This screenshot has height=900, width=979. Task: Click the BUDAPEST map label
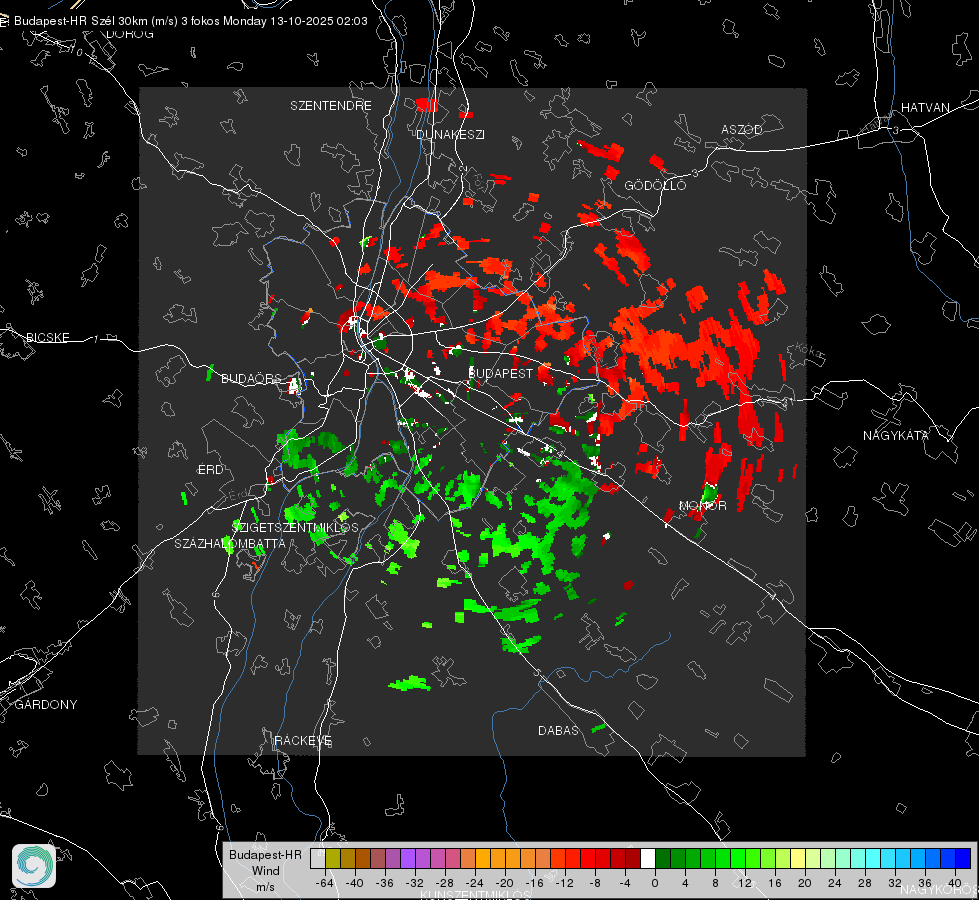coord(500,373)
